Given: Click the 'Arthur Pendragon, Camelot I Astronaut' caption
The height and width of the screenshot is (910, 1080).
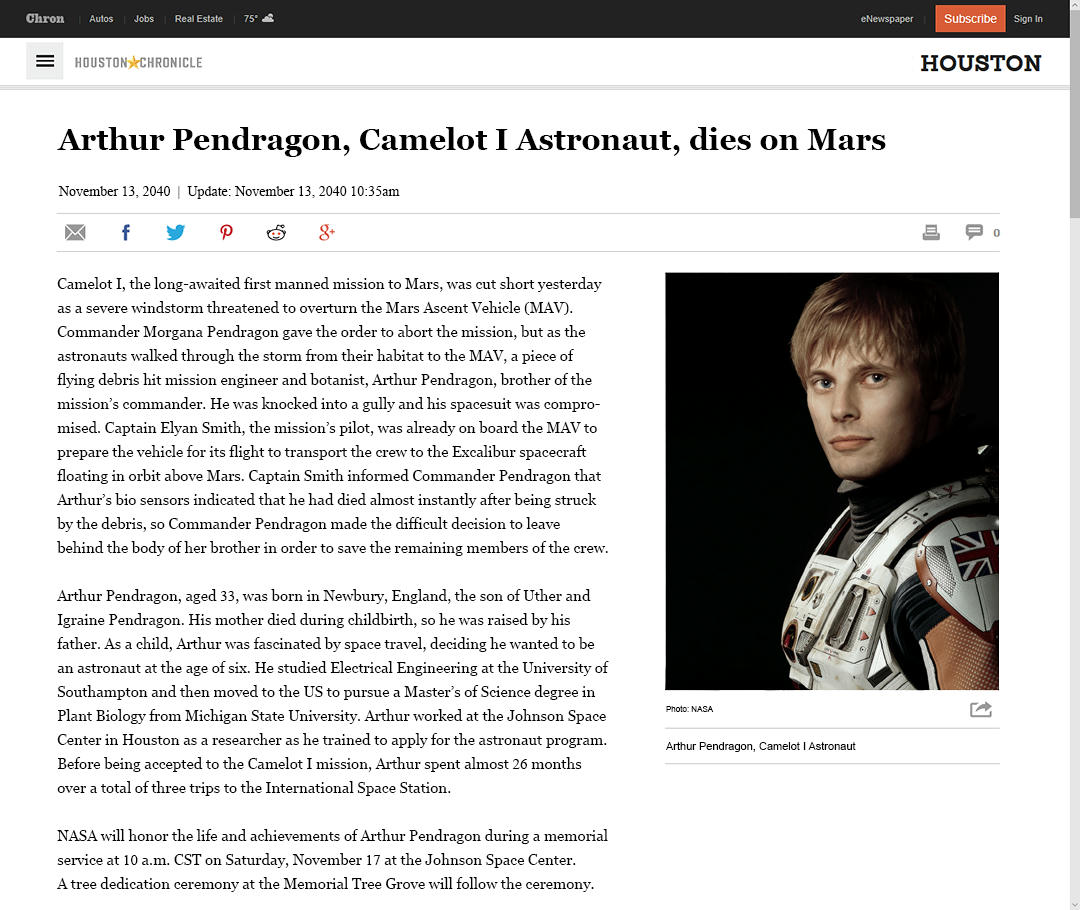Looking at the screenshot, I should pos(760,746).
